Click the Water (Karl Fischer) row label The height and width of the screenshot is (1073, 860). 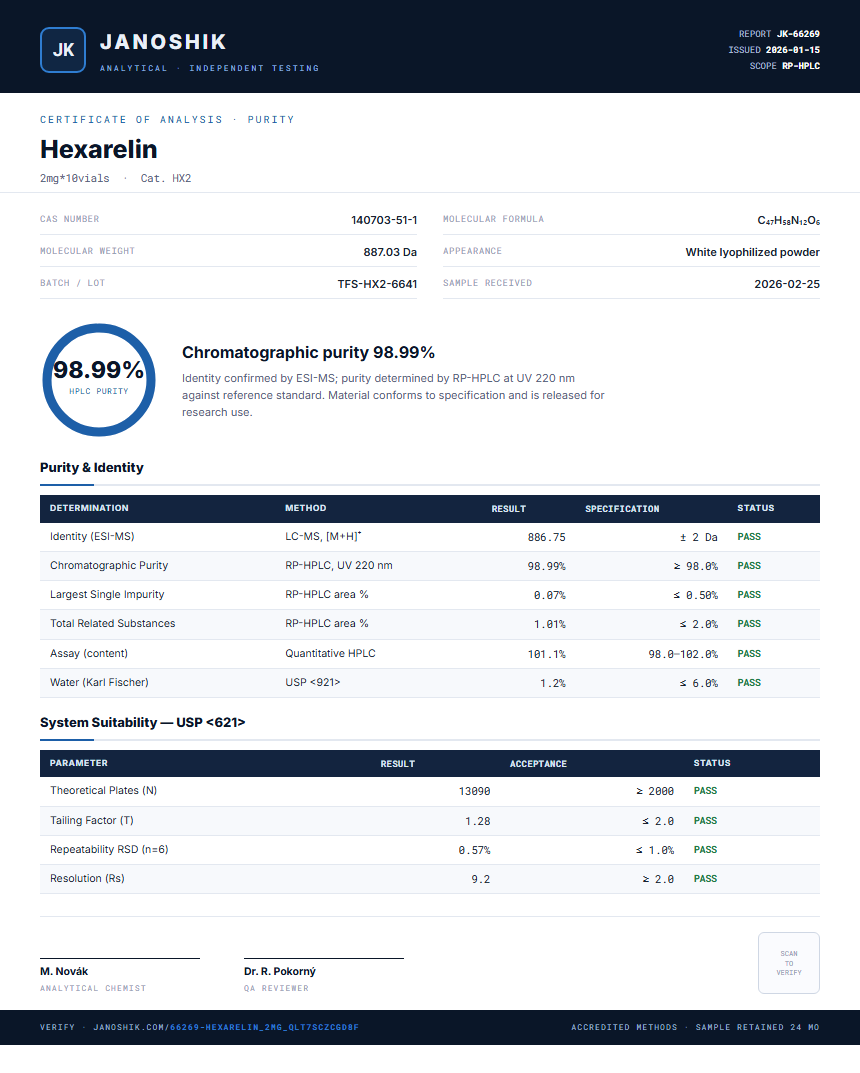click(x=99, y=682)
